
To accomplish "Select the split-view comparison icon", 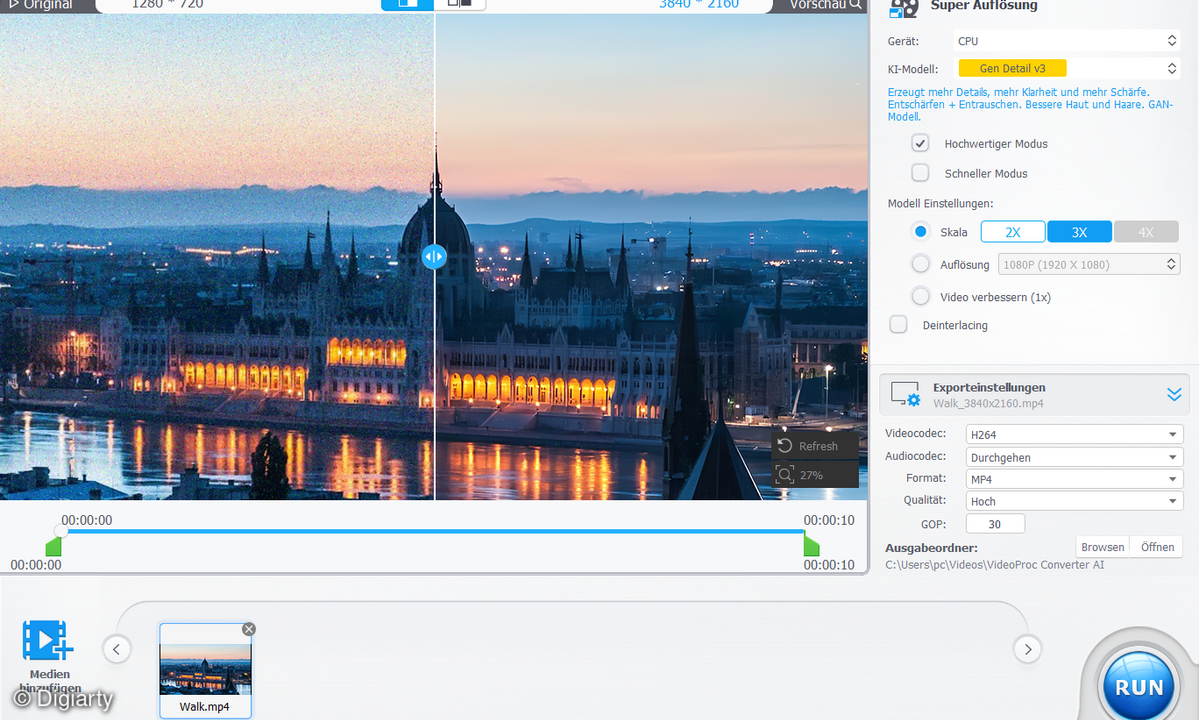I will (407, 5).
